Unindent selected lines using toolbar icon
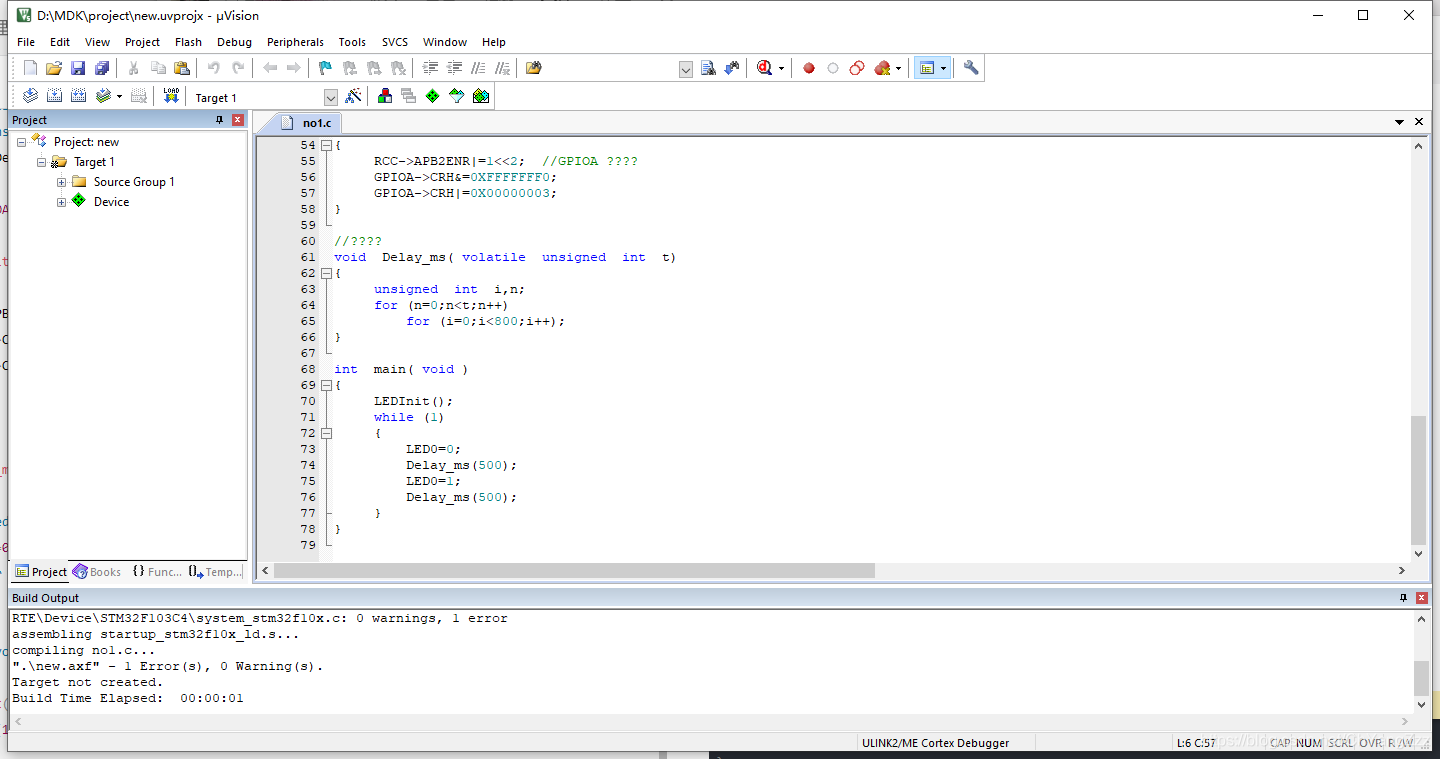1440x759 pixels. click(x=455, y=68)
